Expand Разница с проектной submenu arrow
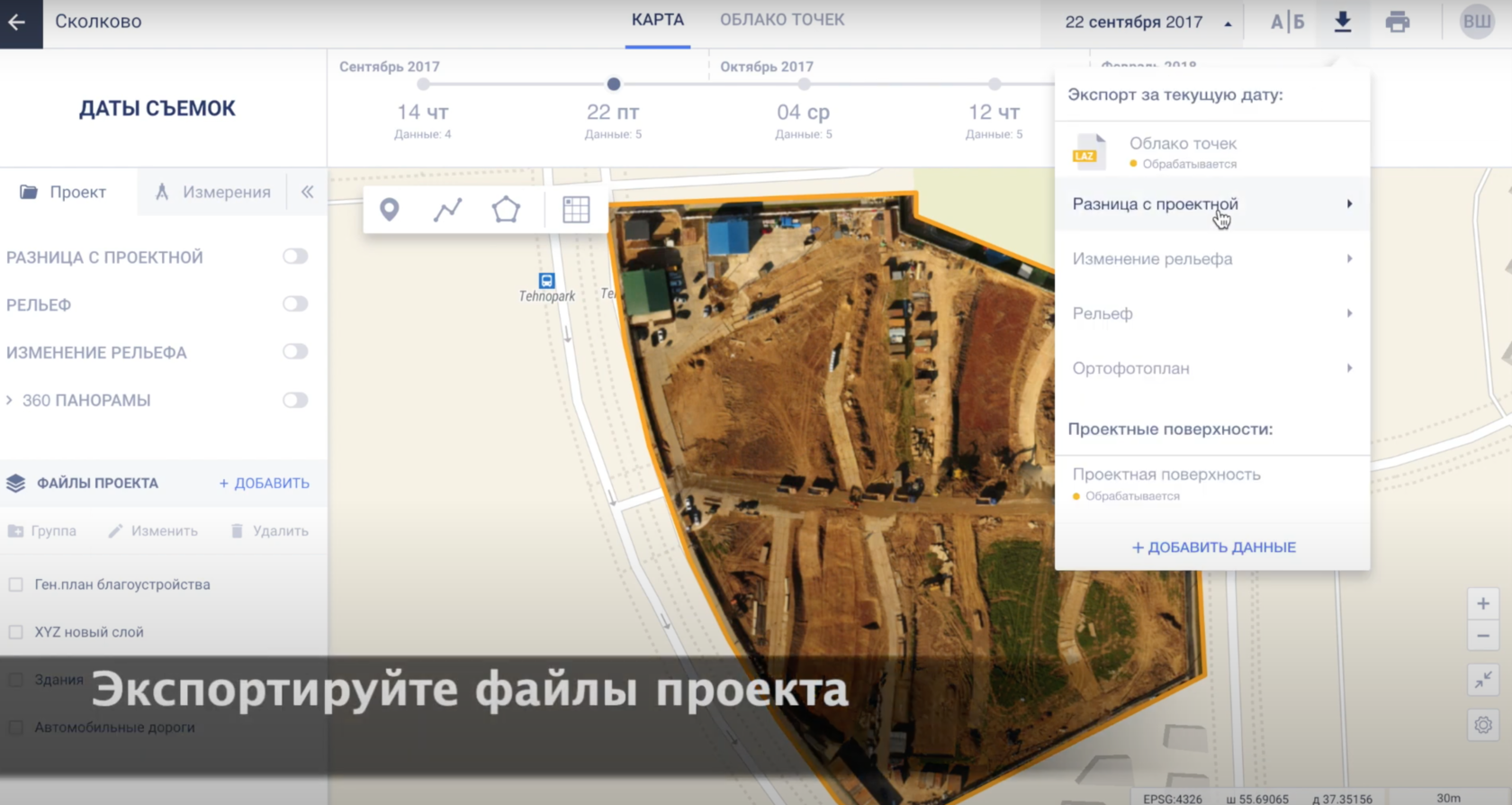The image size is (1512, 805). point(1349,204)
